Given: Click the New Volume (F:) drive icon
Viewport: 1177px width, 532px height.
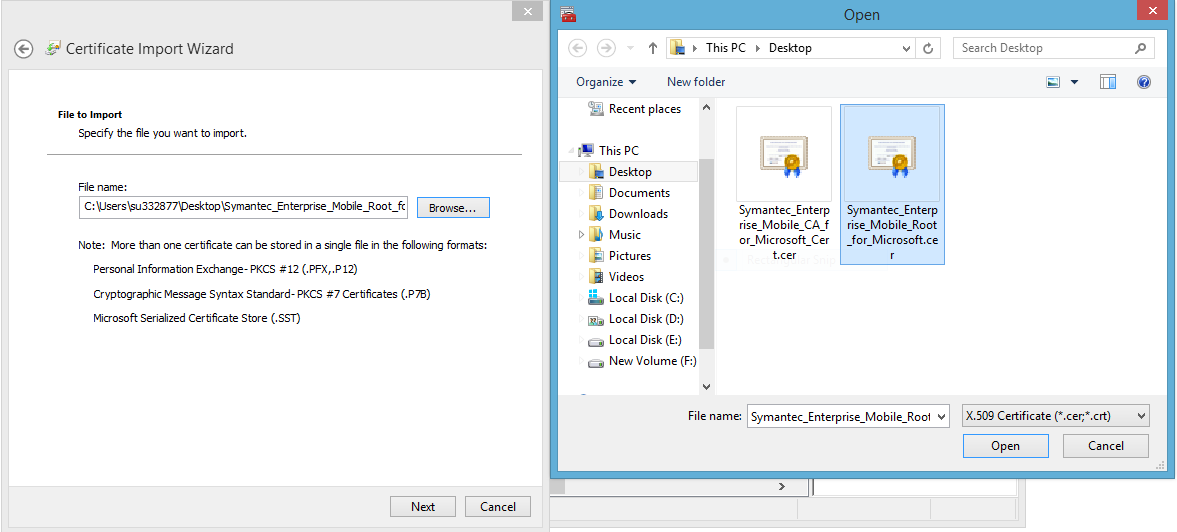Looking at the screenshot, I should (596, 361).
